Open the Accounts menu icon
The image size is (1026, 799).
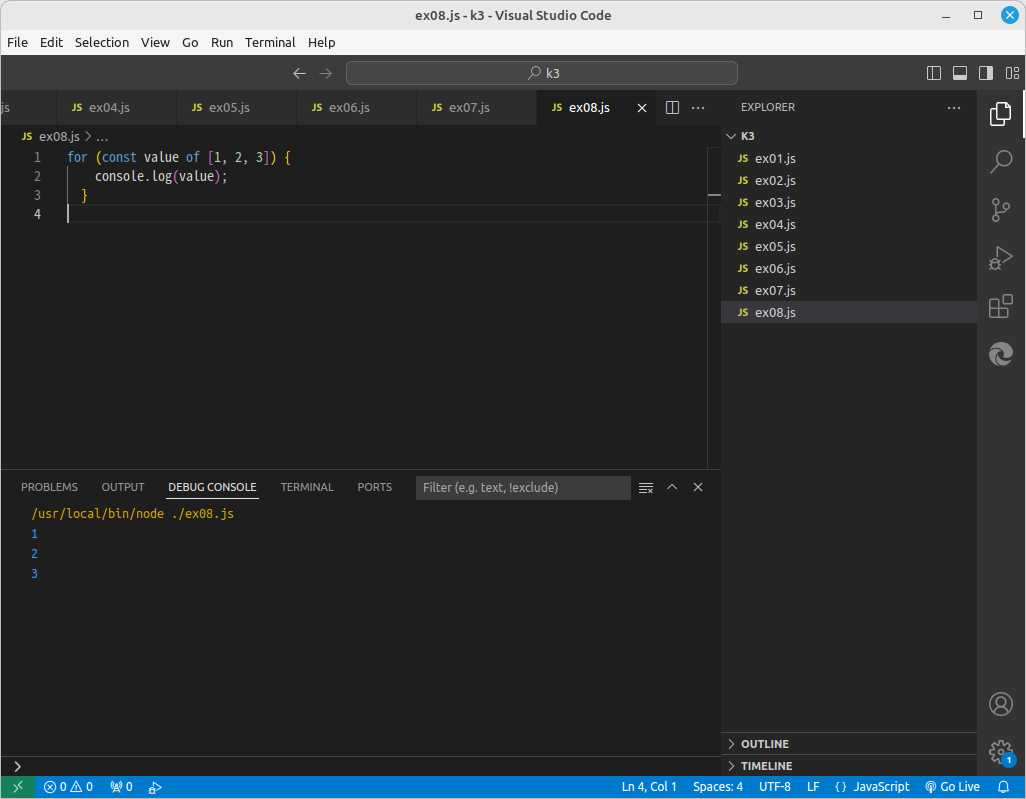[1000, 704]
